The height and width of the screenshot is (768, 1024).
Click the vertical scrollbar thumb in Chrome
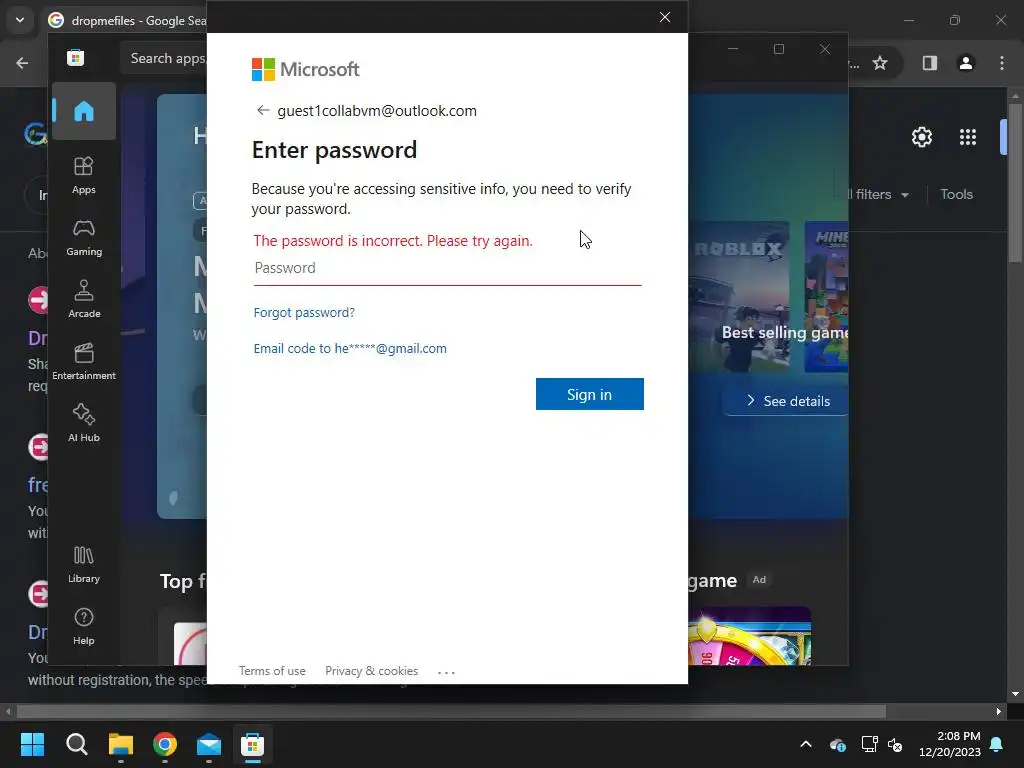tap(1015, 183)
